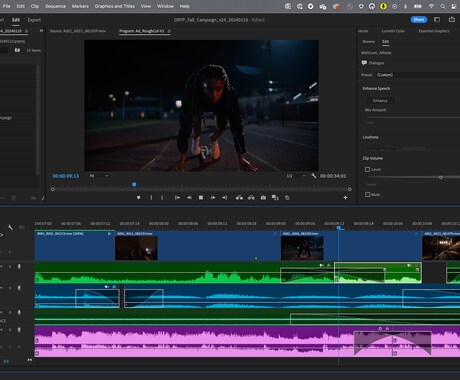Select the video clip with the runner thumbnail
Screen dimensions: 460x380
351,246
